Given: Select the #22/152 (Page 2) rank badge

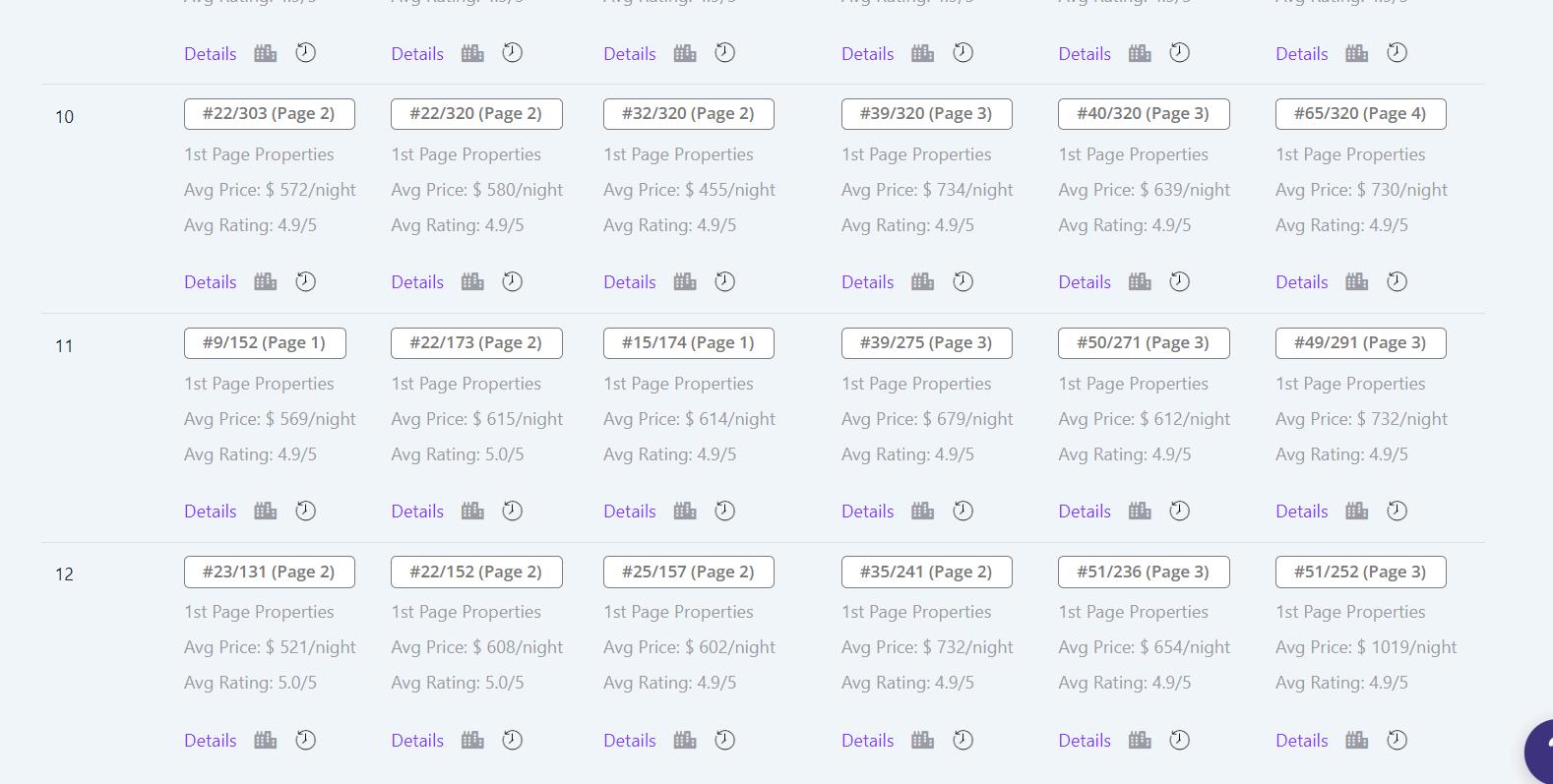Looking at the screenshot, I should click(476, 573).
